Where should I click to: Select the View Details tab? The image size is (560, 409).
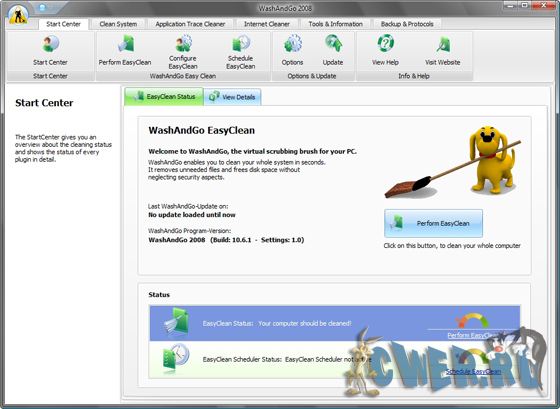(x=232, y=97)
